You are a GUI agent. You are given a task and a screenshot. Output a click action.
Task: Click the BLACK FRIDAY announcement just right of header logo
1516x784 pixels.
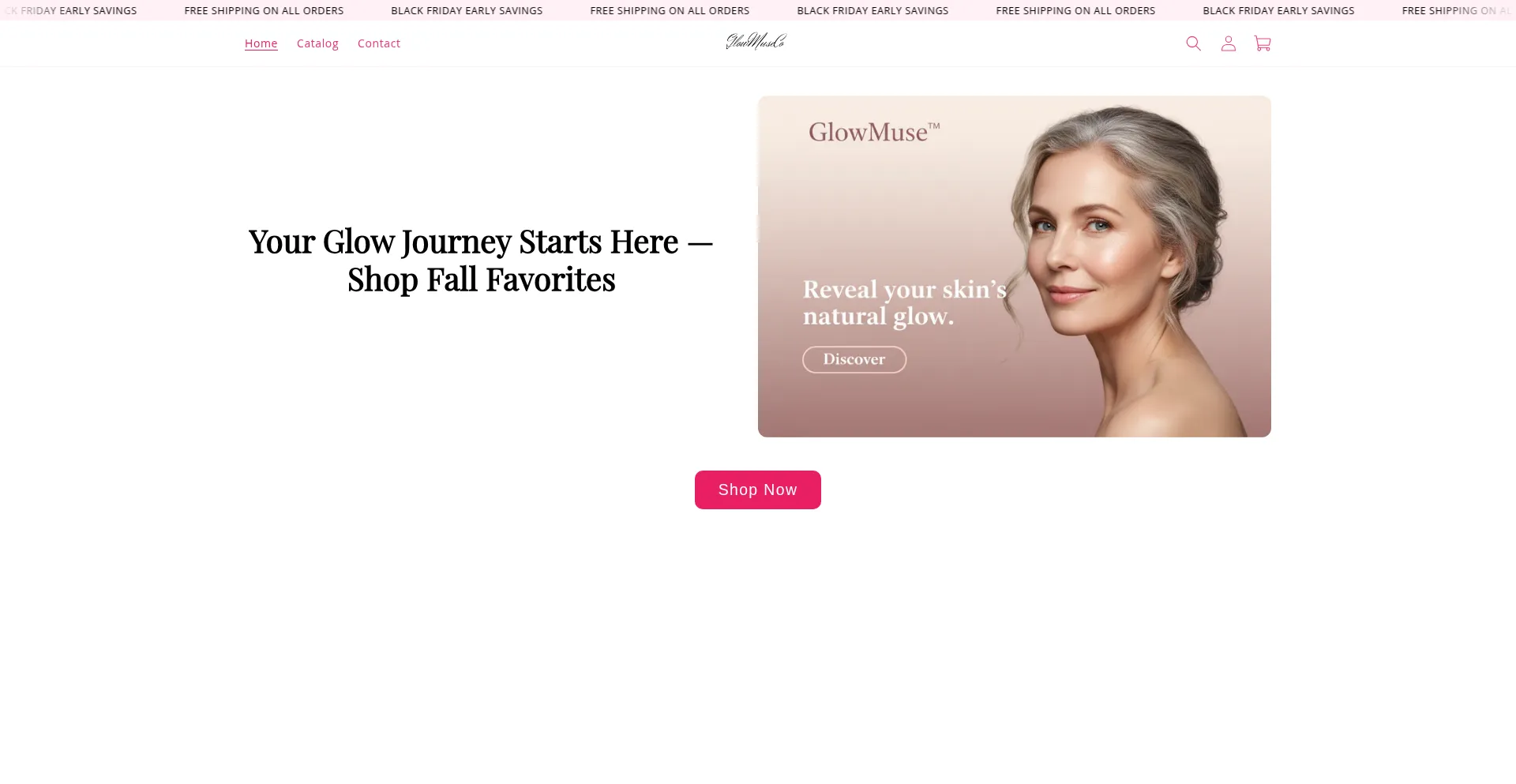(x=872, y=10)
